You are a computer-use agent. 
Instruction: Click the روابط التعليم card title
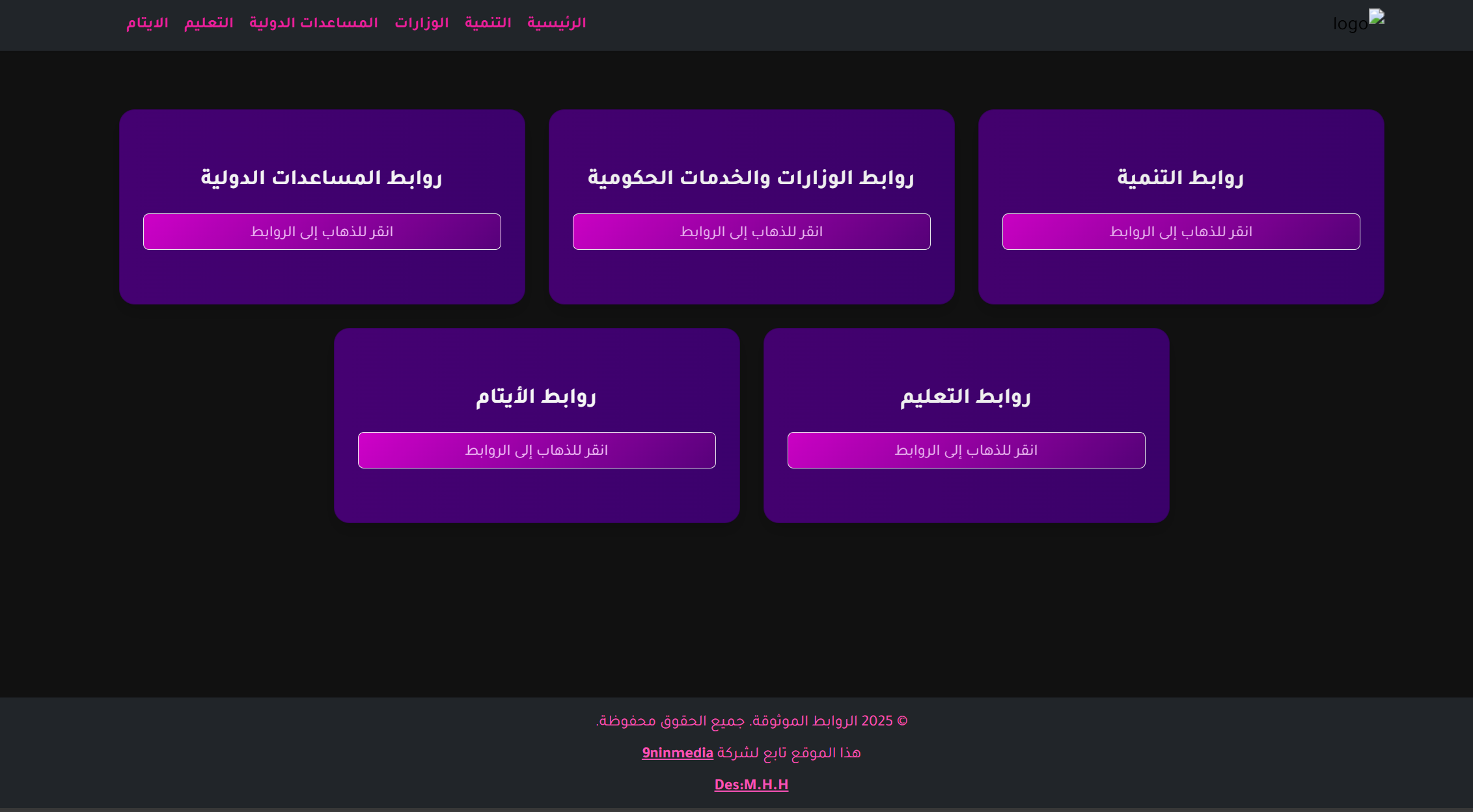965,396
